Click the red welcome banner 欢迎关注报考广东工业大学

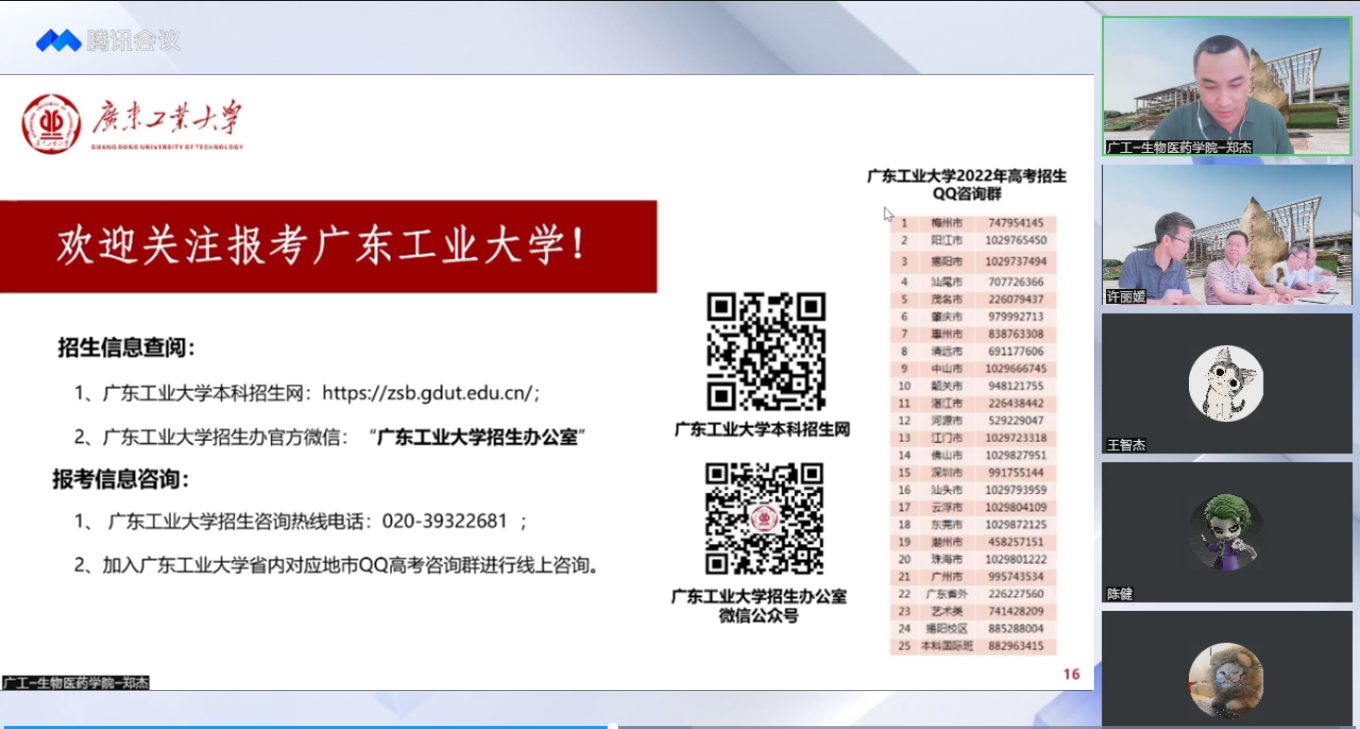[x=328, y=246]
